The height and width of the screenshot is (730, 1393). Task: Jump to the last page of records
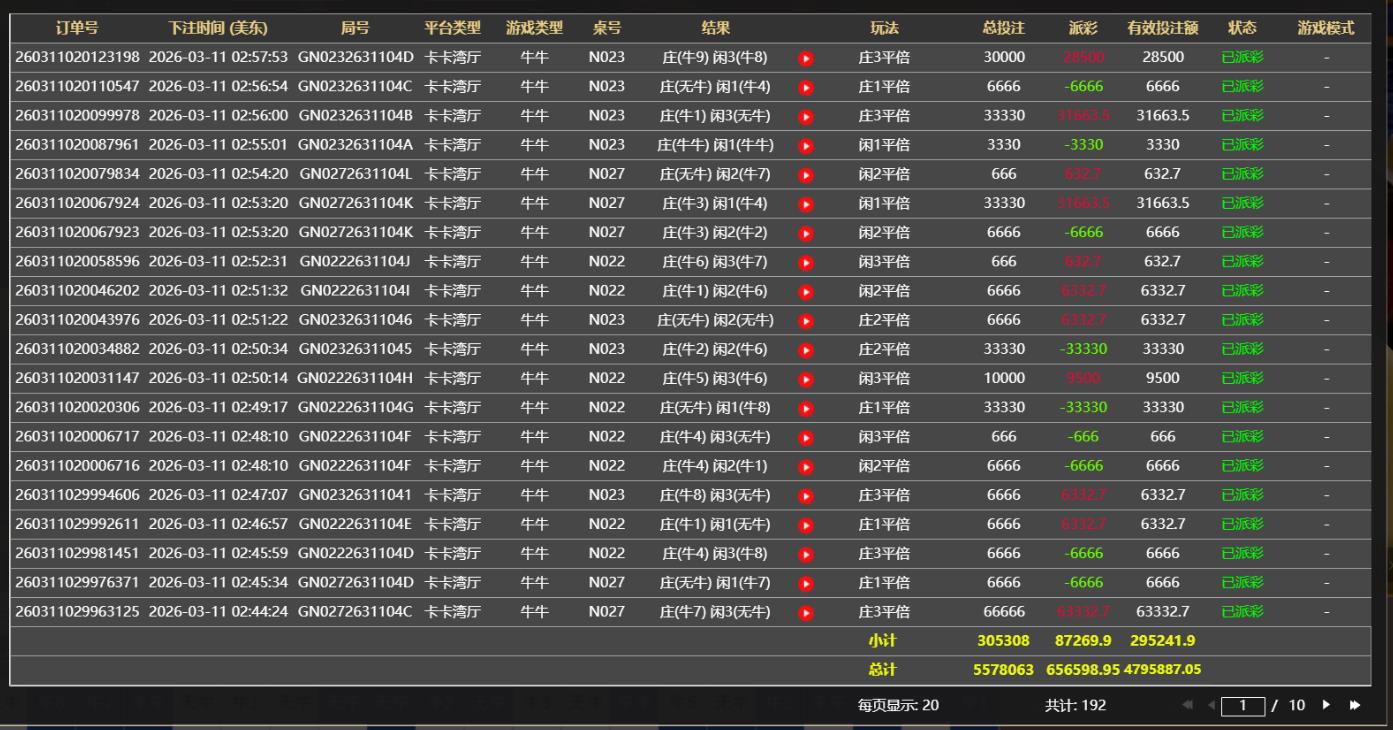pyautogui.click(x=1355, y=705)
